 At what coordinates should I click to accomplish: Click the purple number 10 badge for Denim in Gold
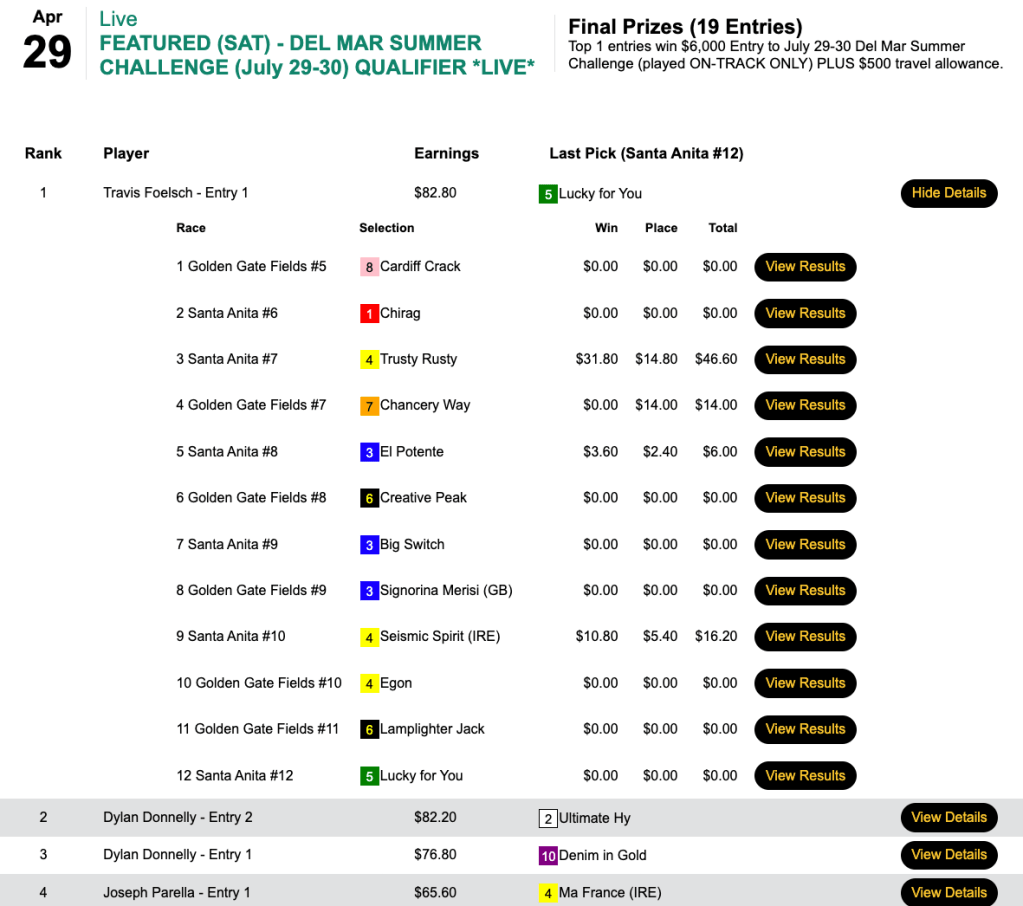click(547, 855)
